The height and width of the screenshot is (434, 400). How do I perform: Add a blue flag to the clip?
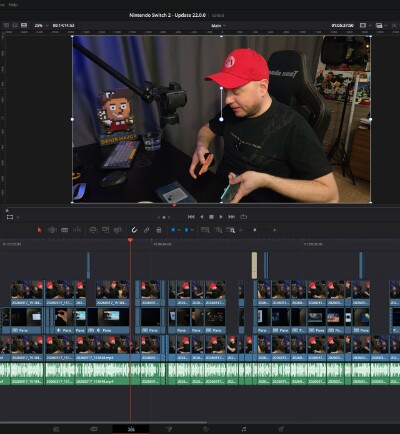pyautogui.click(x=173, y=230)
